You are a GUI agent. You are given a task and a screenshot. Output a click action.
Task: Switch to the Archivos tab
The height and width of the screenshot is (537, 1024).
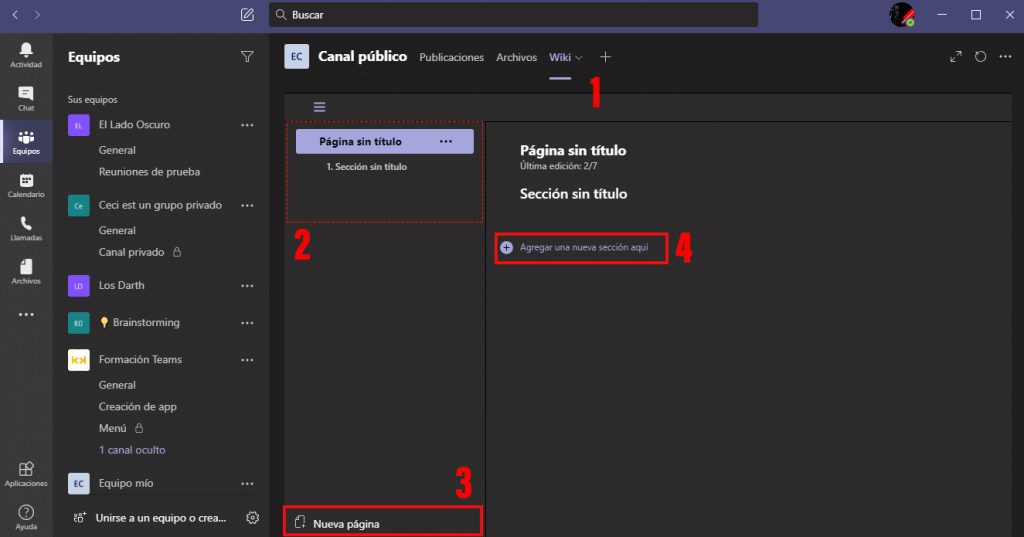516,57
